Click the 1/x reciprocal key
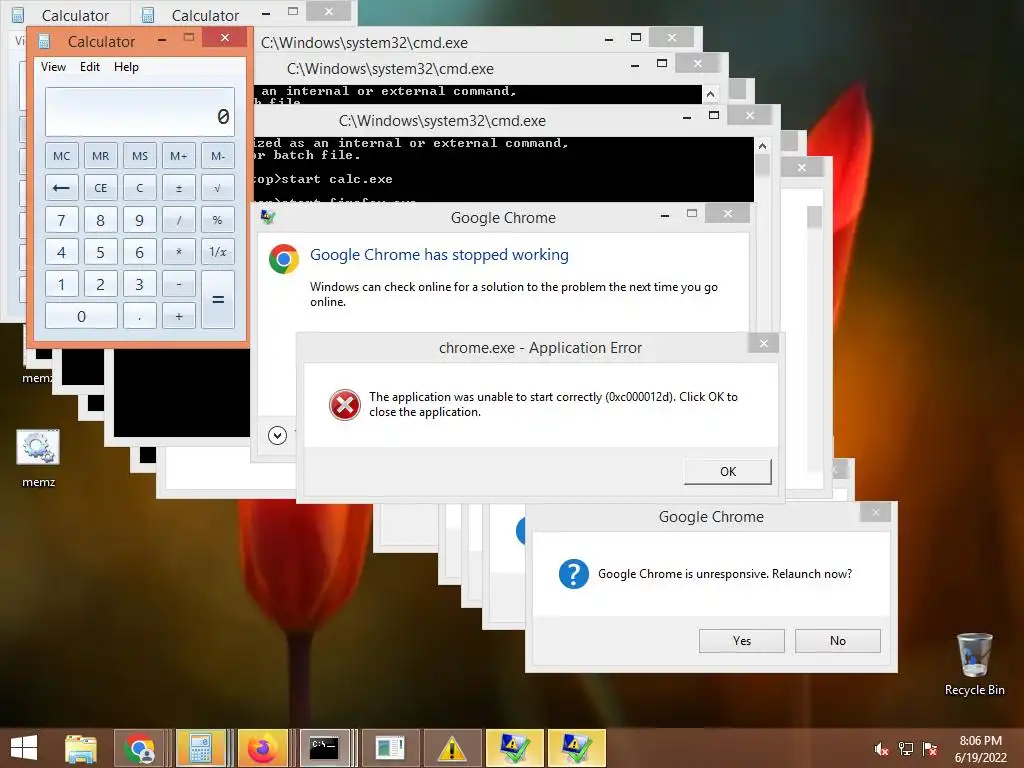Image resolution: width=1024 pixels, height=768 pixels. click(x=217, y=251)
